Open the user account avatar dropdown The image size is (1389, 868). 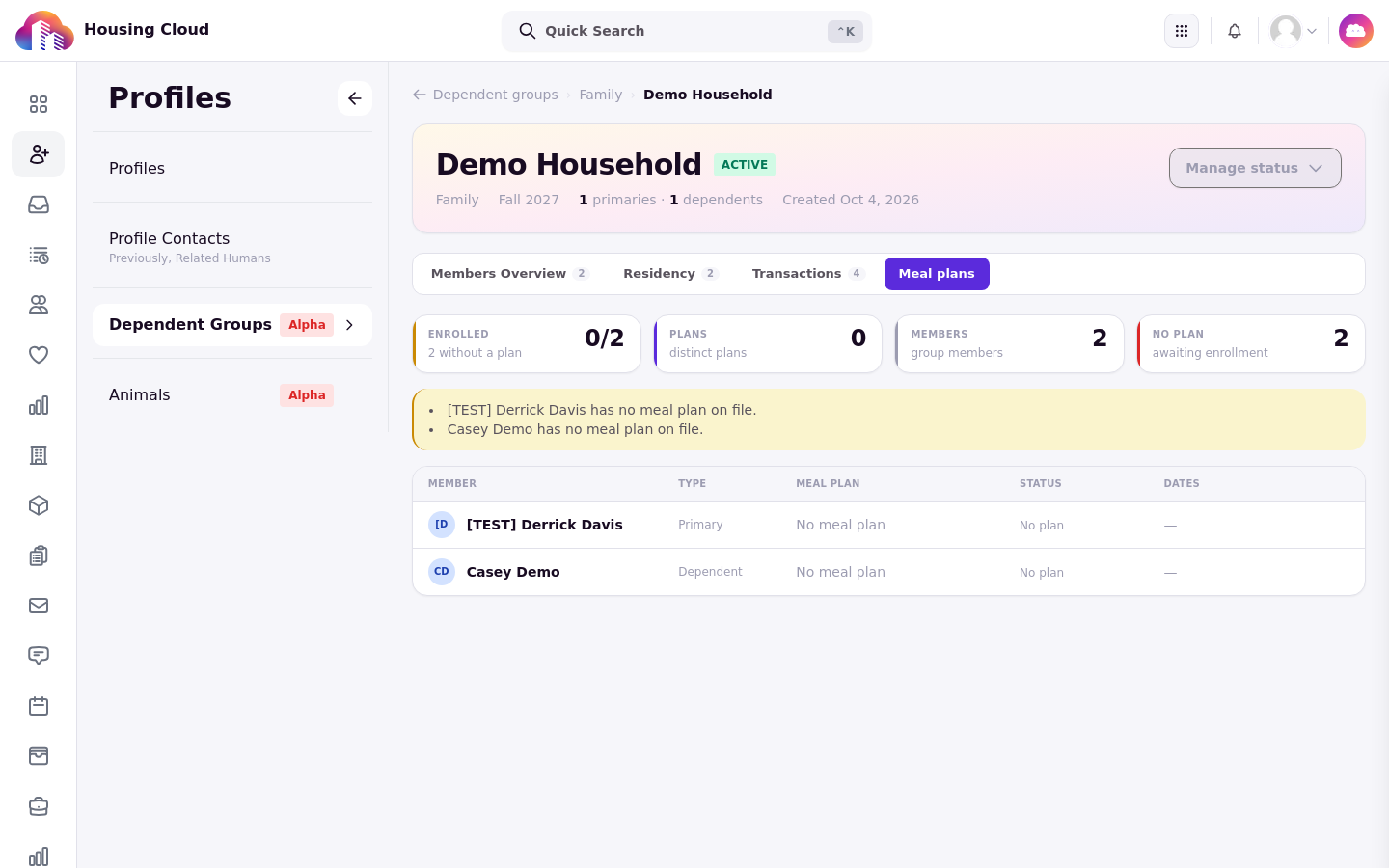pos(1294,31)
